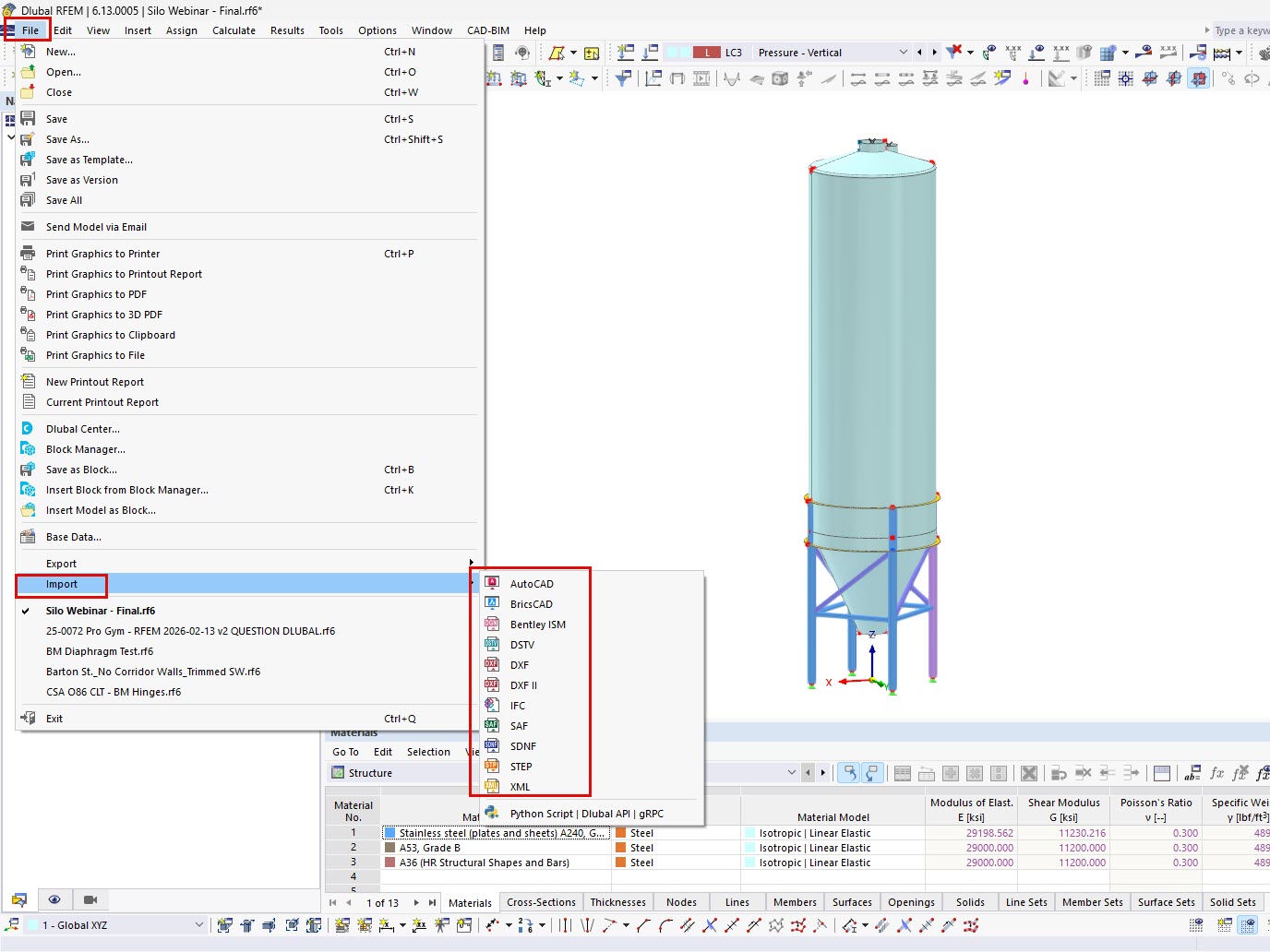Viewport: 1270px width, 952px height.
Task: Switch to the Cross-Sections tab
Action: (x=541, y=902)
